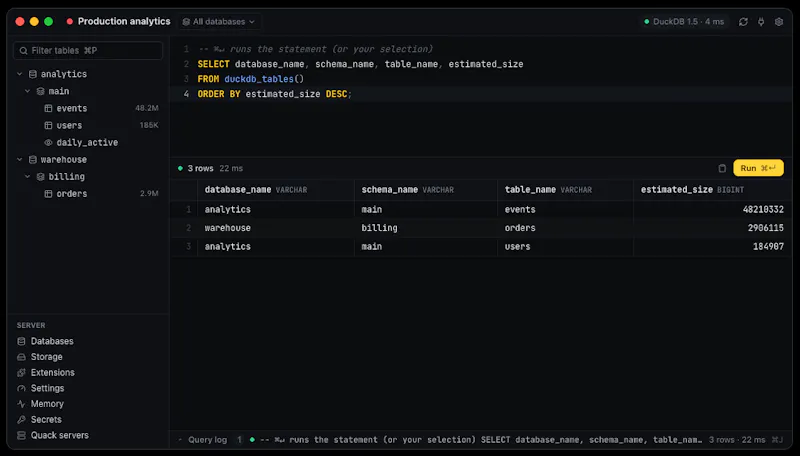Collapse the billing schema node
800x456 pixels.
[28, 176]
